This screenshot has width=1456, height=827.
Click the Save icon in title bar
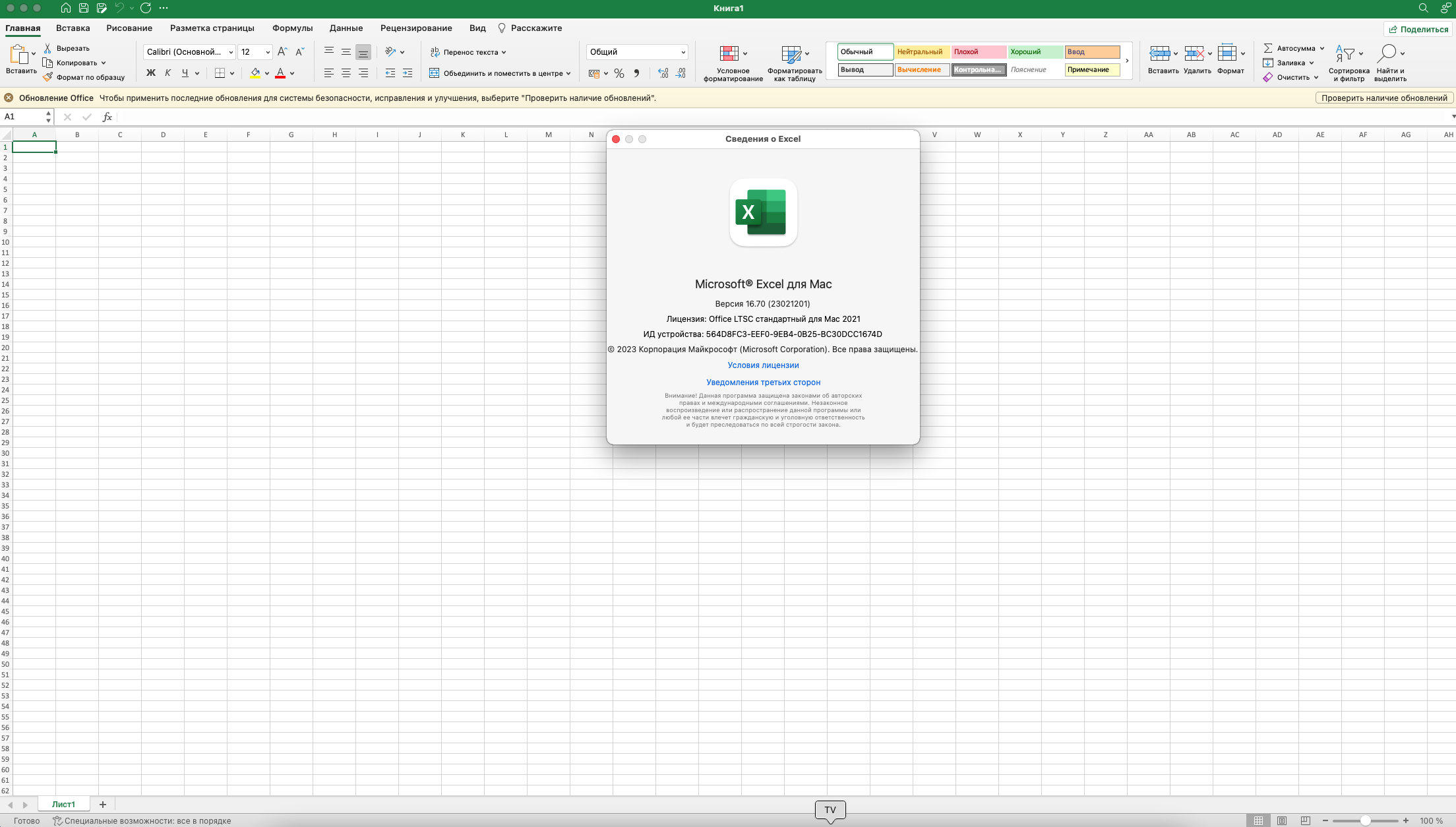click(x=84, y=8)
